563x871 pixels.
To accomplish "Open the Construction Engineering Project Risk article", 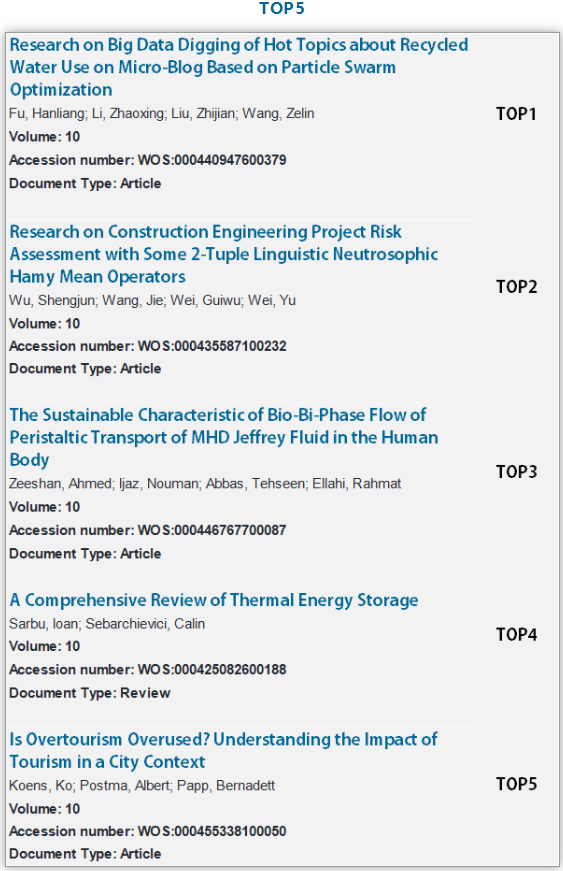I will click(224, 254).
